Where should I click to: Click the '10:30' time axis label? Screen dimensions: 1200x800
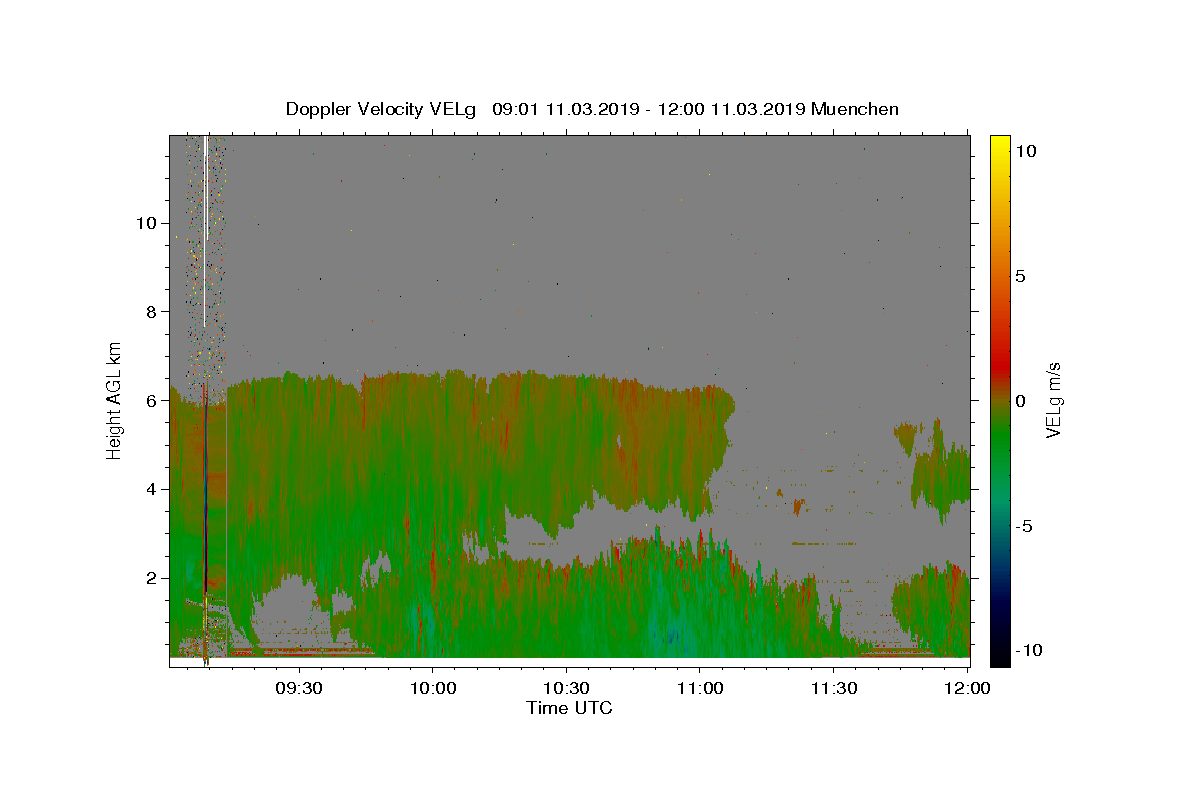pos(566,688)
